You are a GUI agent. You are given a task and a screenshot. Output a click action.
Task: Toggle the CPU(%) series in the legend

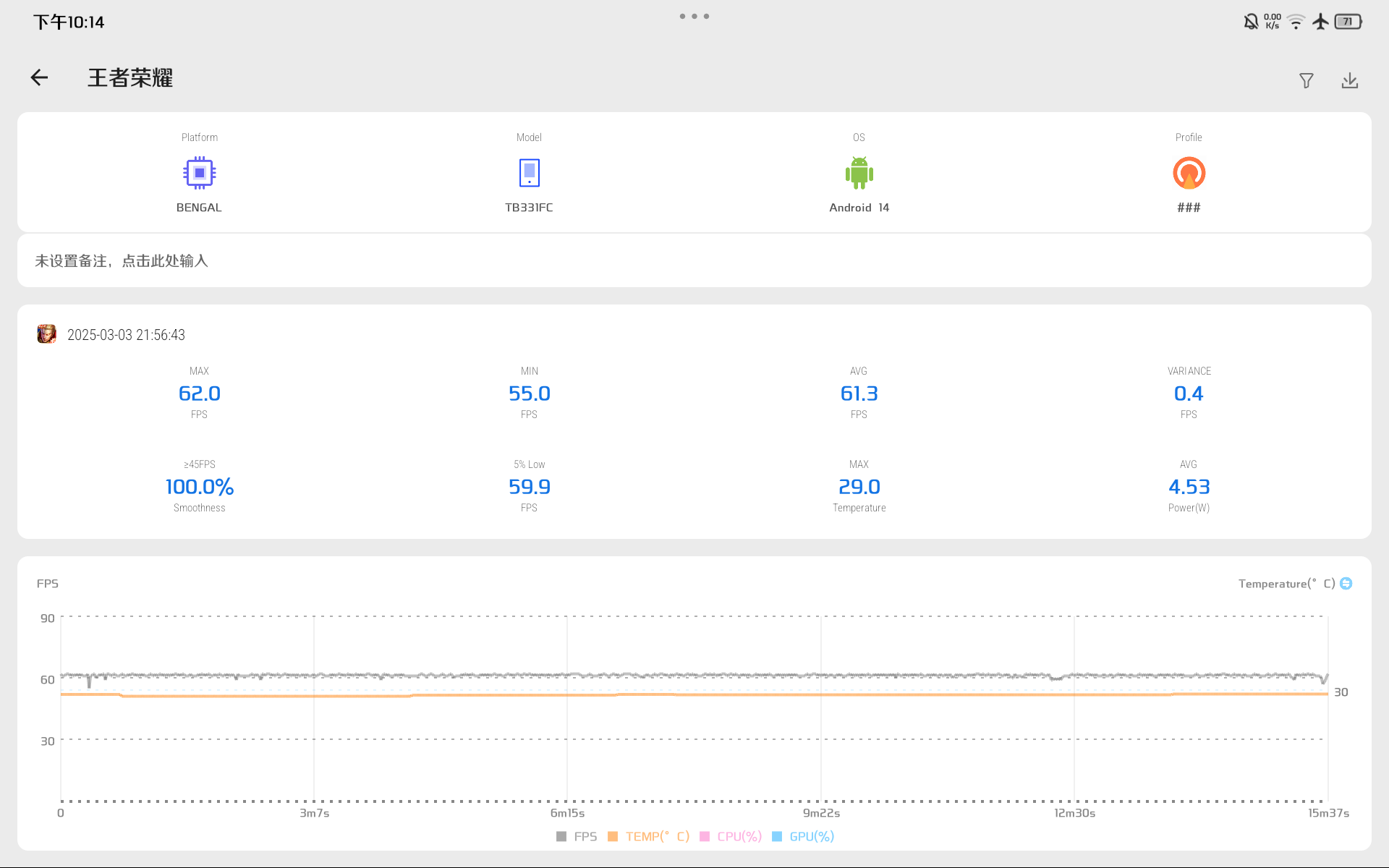pos(731,836)
